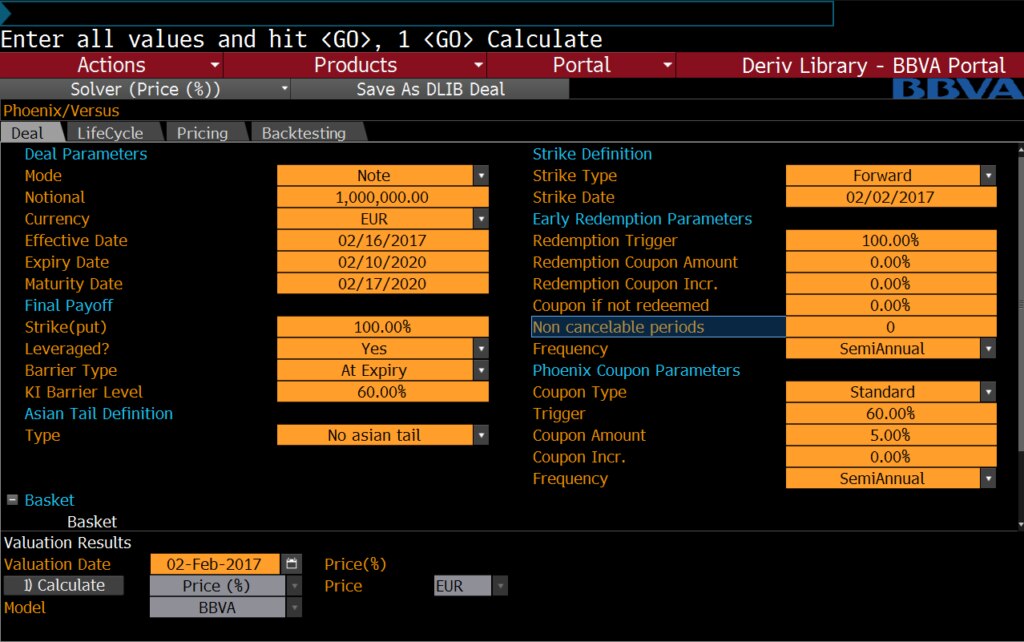This screenshot has width=1024, height=642.
Task: Open the Strike Type Forward dropdown arrow
Action: (988, 175)
